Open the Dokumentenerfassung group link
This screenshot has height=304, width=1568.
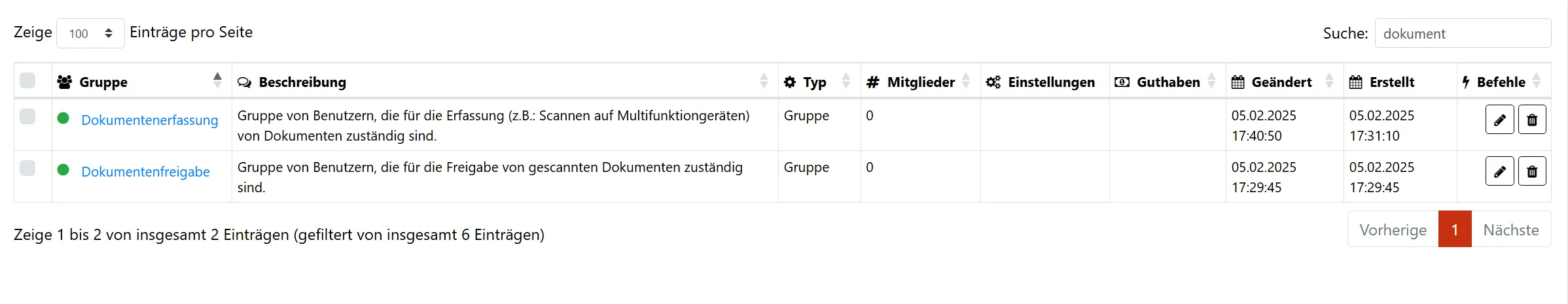[149, 120]
